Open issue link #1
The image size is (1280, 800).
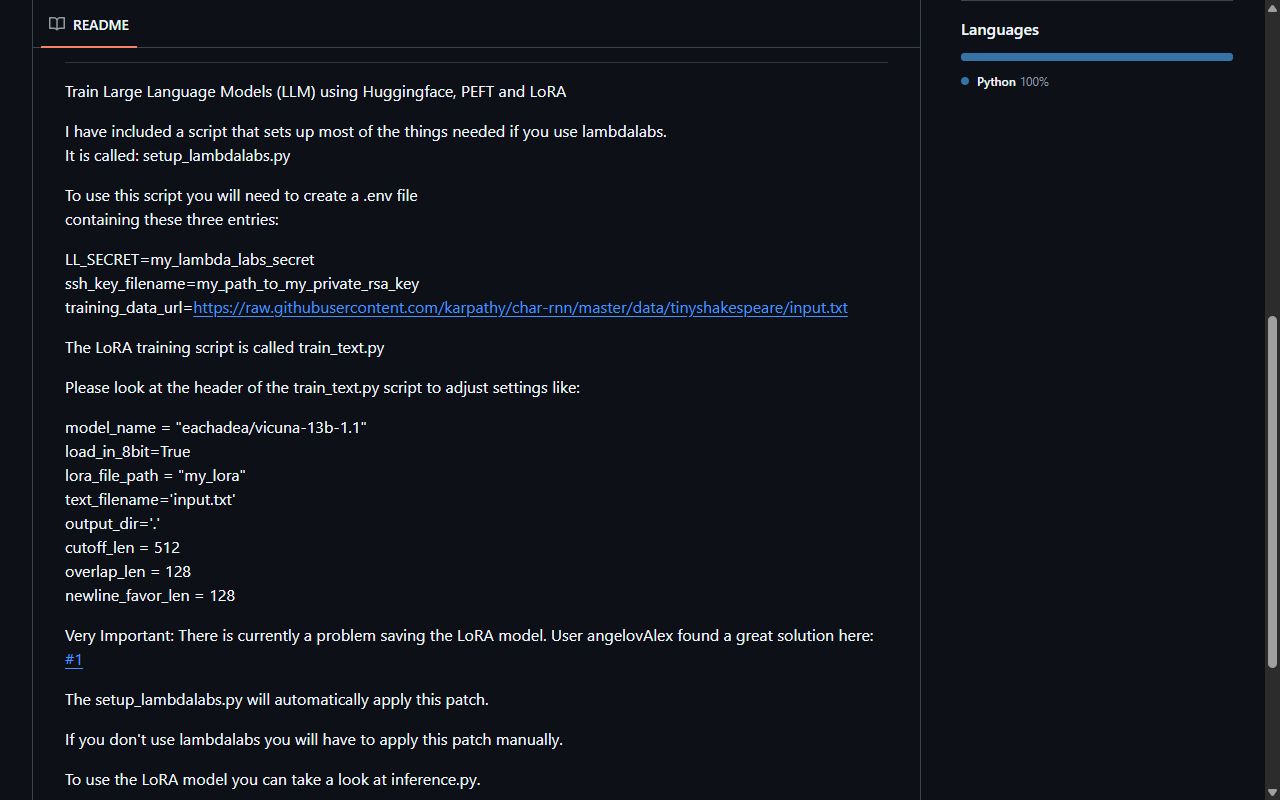(74, 659)
